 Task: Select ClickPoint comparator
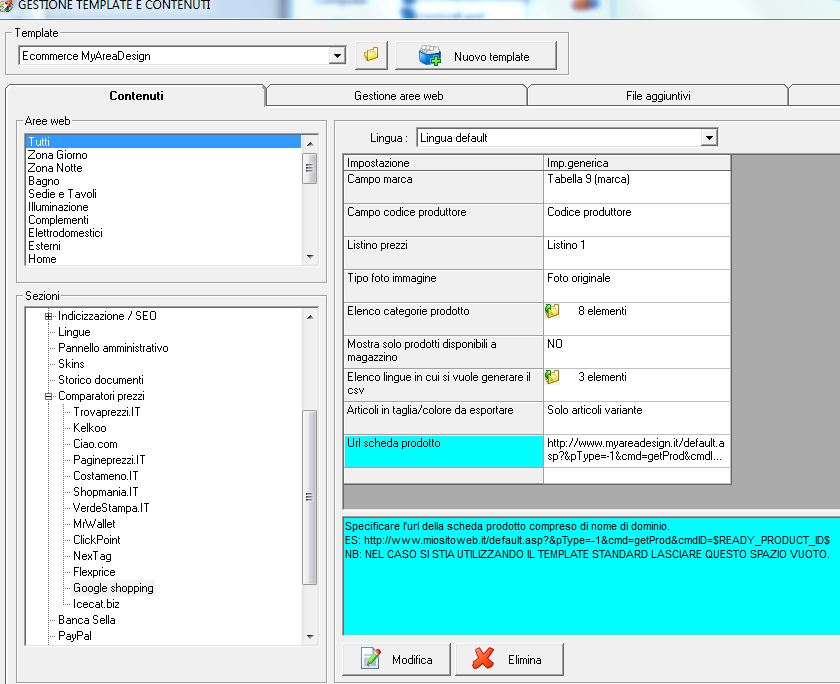(96, 540)
